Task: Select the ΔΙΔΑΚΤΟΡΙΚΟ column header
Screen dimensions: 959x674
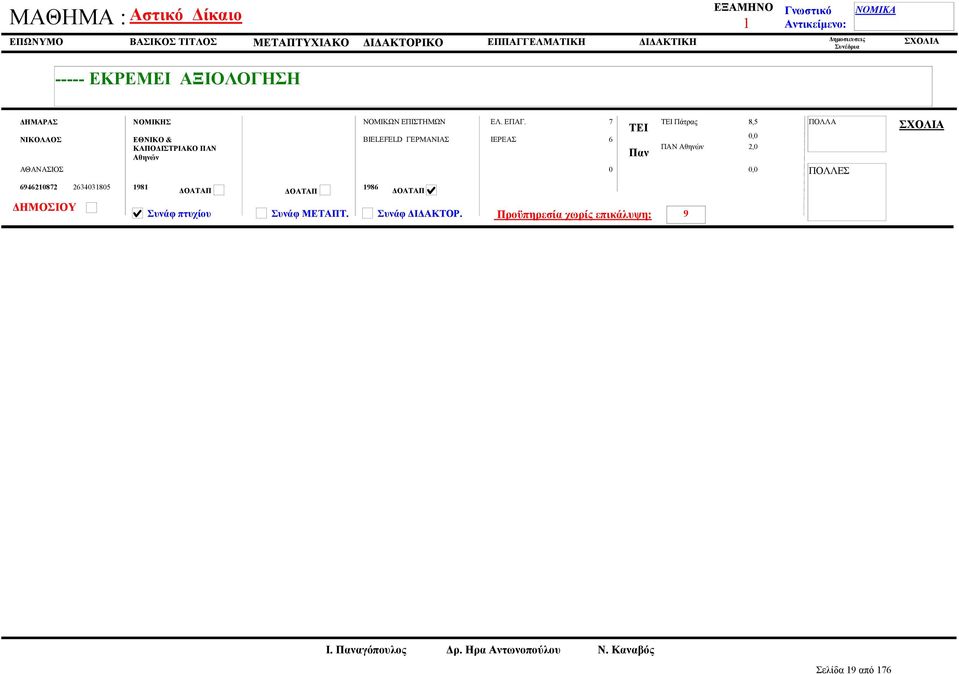Action: click(x=403, y=43)
